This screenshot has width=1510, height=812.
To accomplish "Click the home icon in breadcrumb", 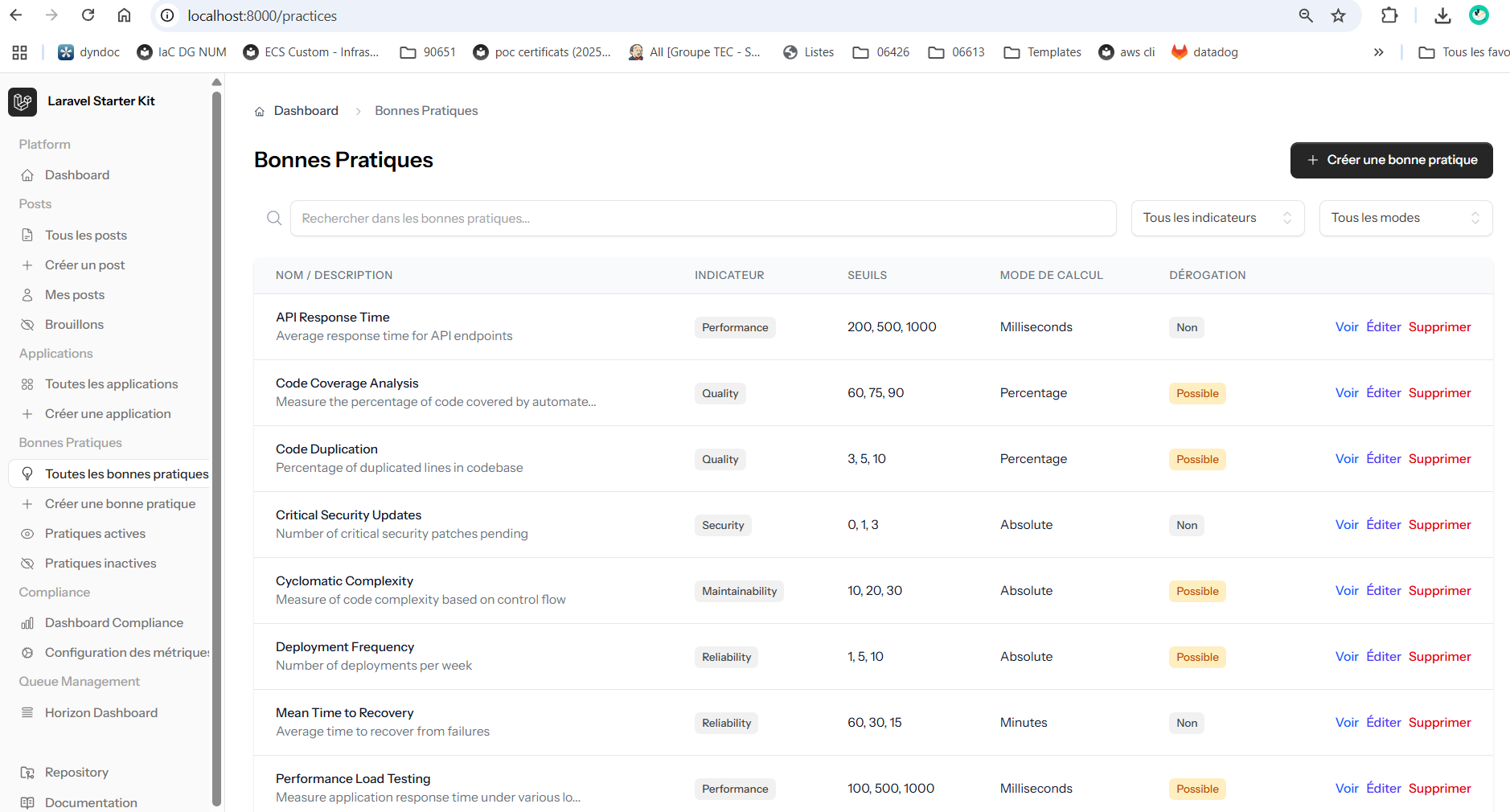I will click(x=260, y=112).
